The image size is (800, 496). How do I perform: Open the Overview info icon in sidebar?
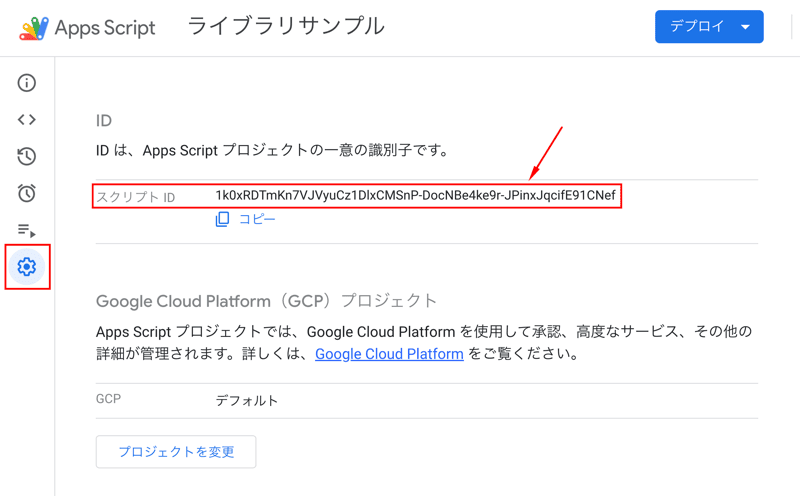point(27,83)
